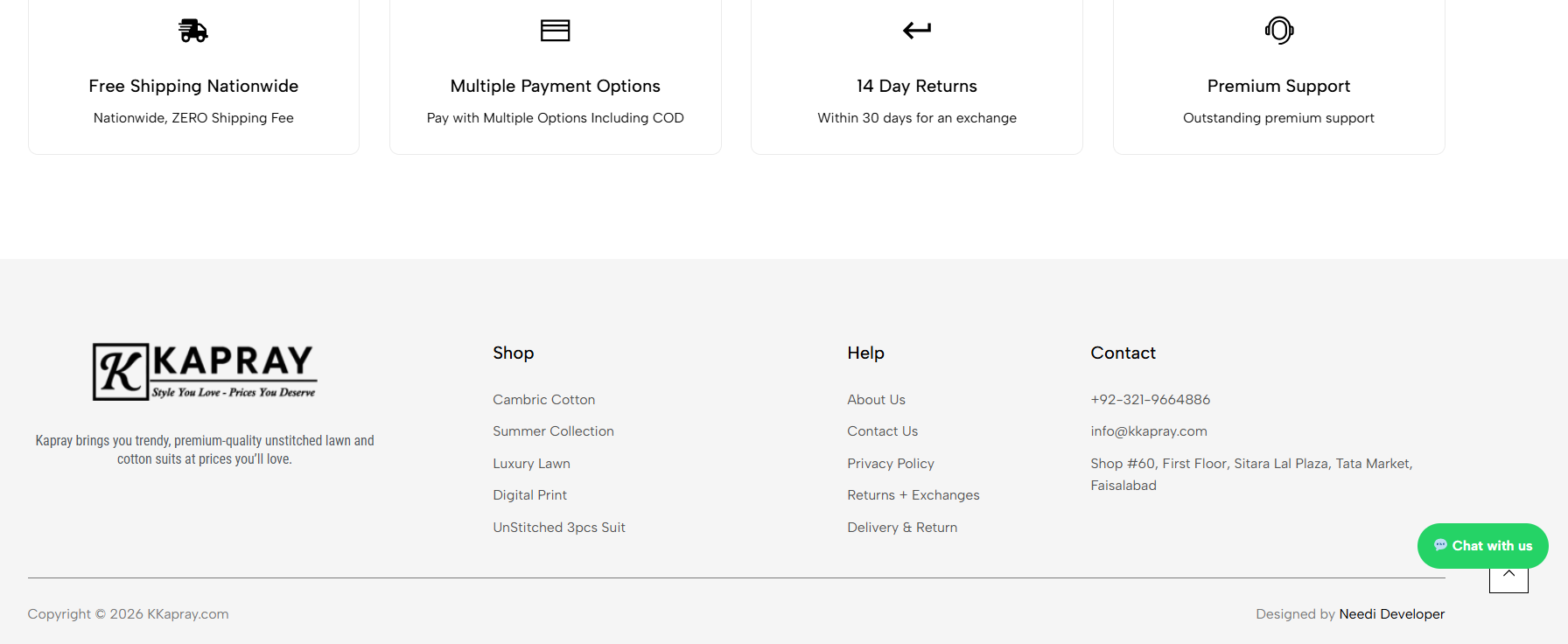This screenshot has height=644, width=1568.
Task: Open the Cambric Cotton shop link
Action: tap(543, 400)
